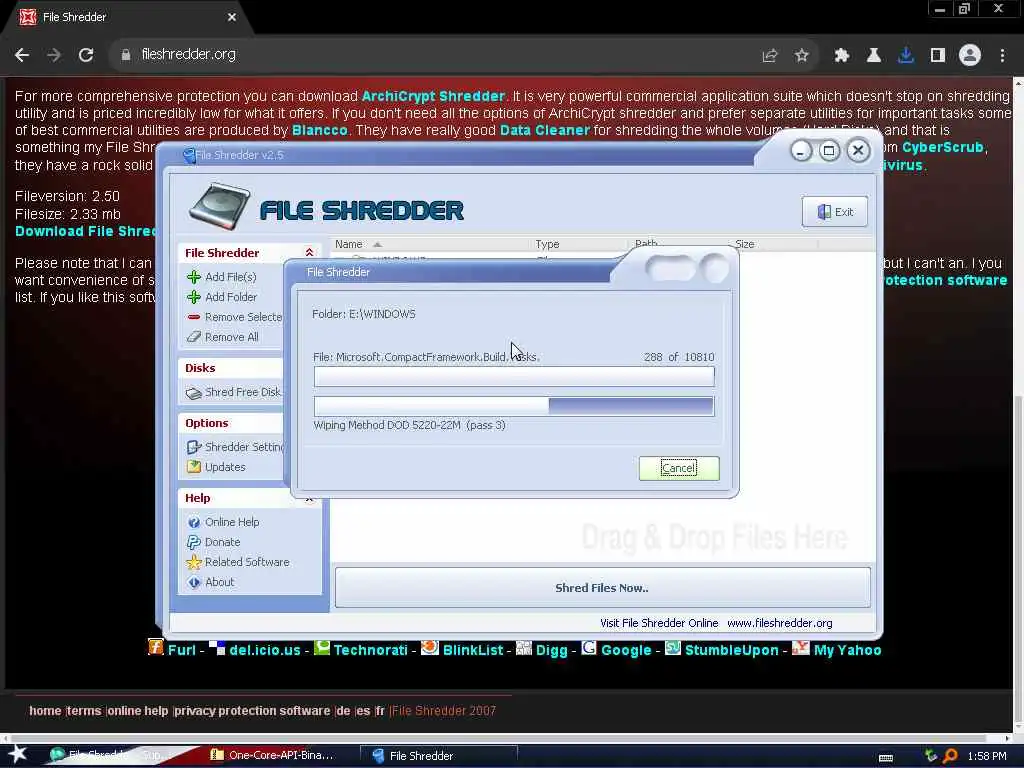Viewport: 1024px width, 768px height.
Task: Click the Updates icon in Options
Action: 194,467
